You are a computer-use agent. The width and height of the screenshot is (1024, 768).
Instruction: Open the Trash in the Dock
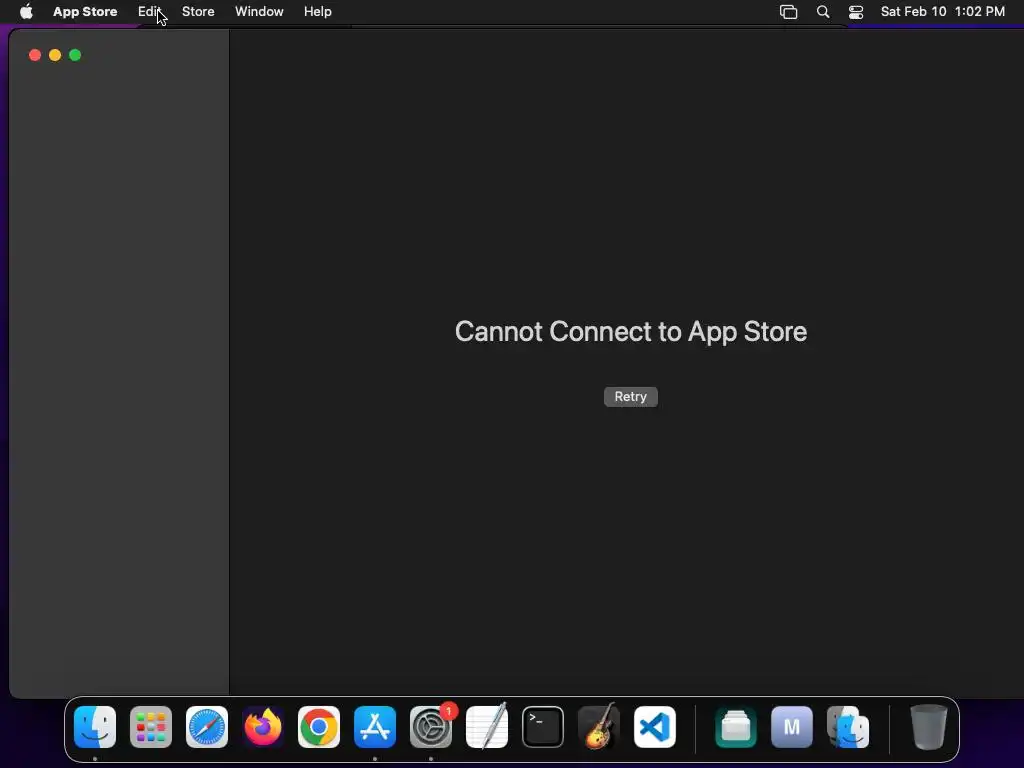(928, 727)
